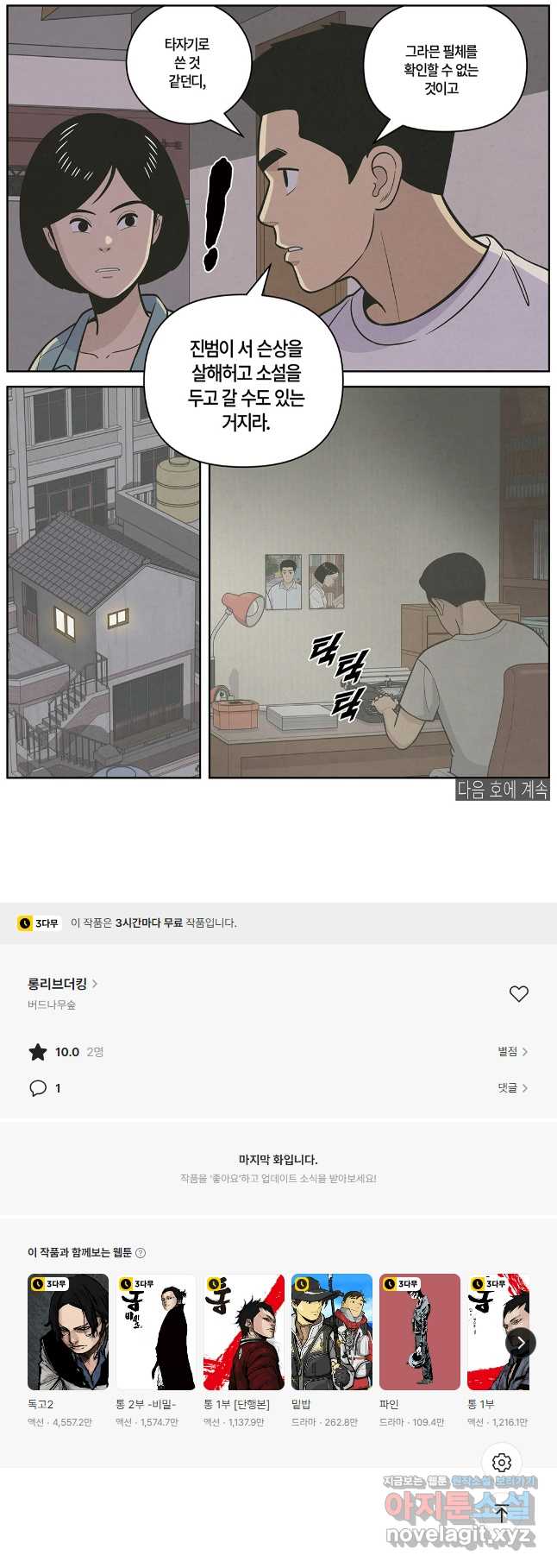Click the info question mark icon
557x1568 pixels.
click(141, 1253)
